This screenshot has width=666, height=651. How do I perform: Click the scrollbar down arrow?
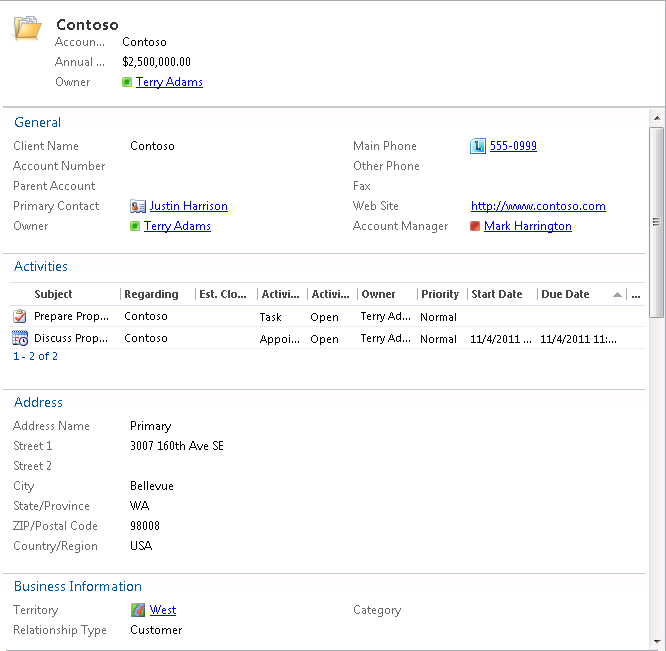click(656, 642)
